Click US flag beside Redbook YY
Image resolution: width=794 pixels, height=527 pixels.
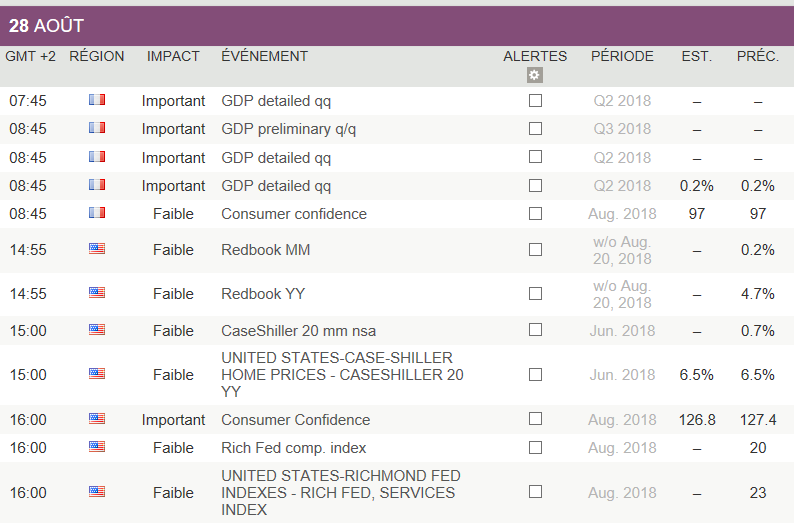[97, 293]
